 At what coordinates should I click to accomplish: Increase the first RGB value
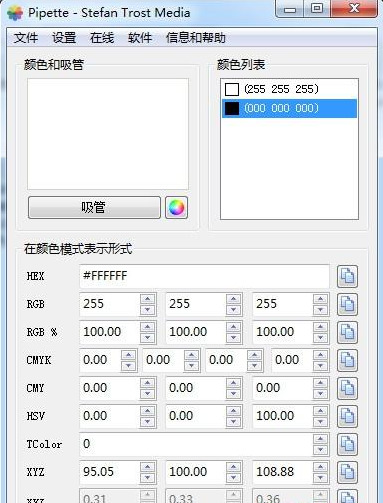coord(147,299)
